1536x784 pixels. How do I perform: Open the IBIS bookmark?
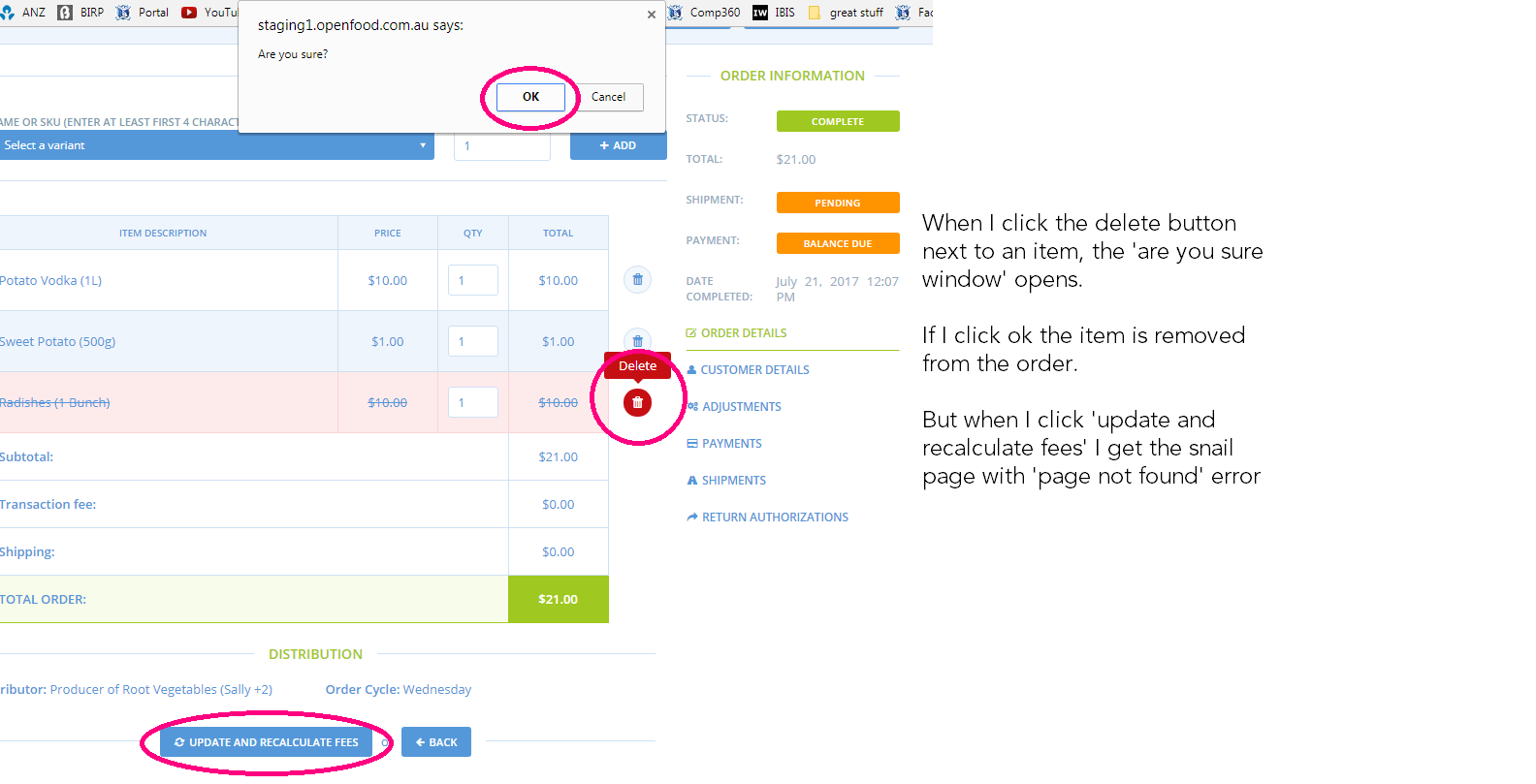[774, 13]
